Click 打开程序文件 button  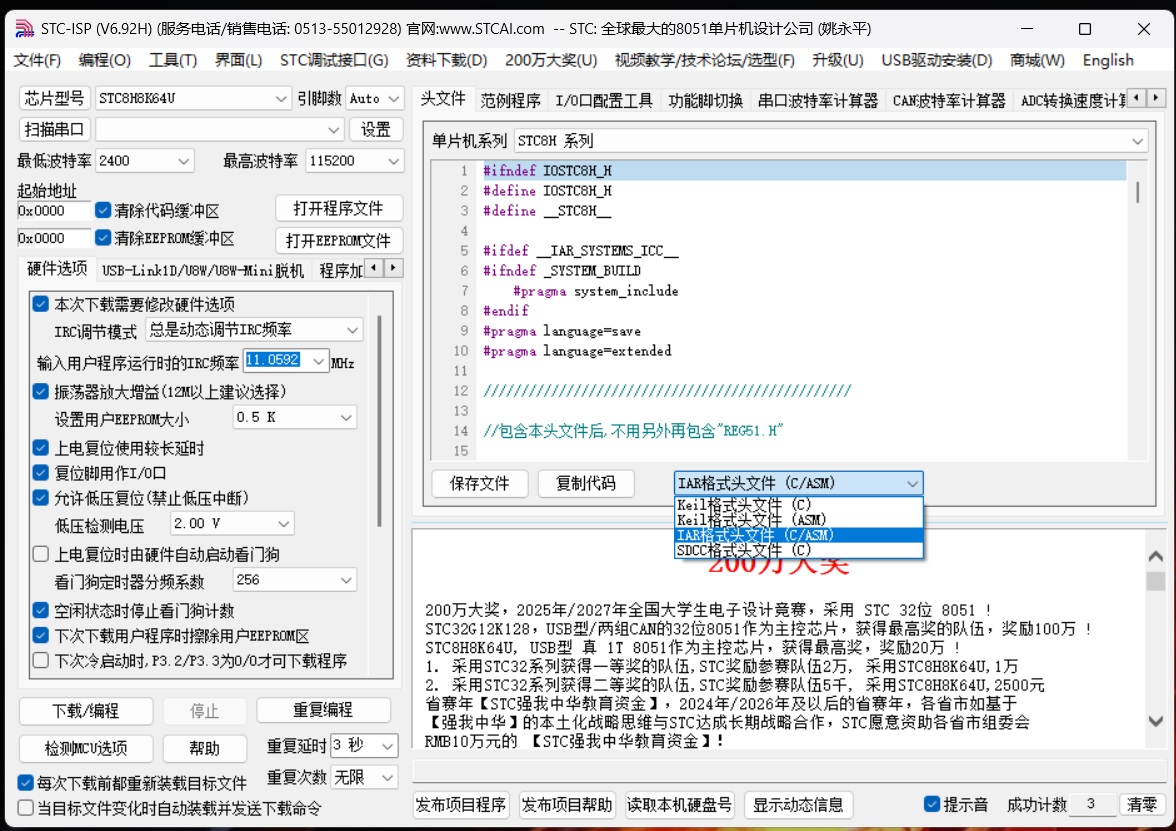[338, 208]
